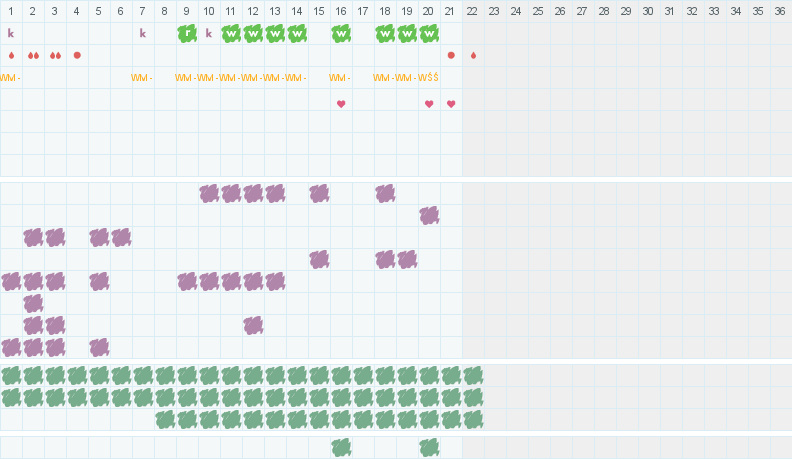Click the single red drop on day 1
Screen dimensions: 792x459
[11, 55]
